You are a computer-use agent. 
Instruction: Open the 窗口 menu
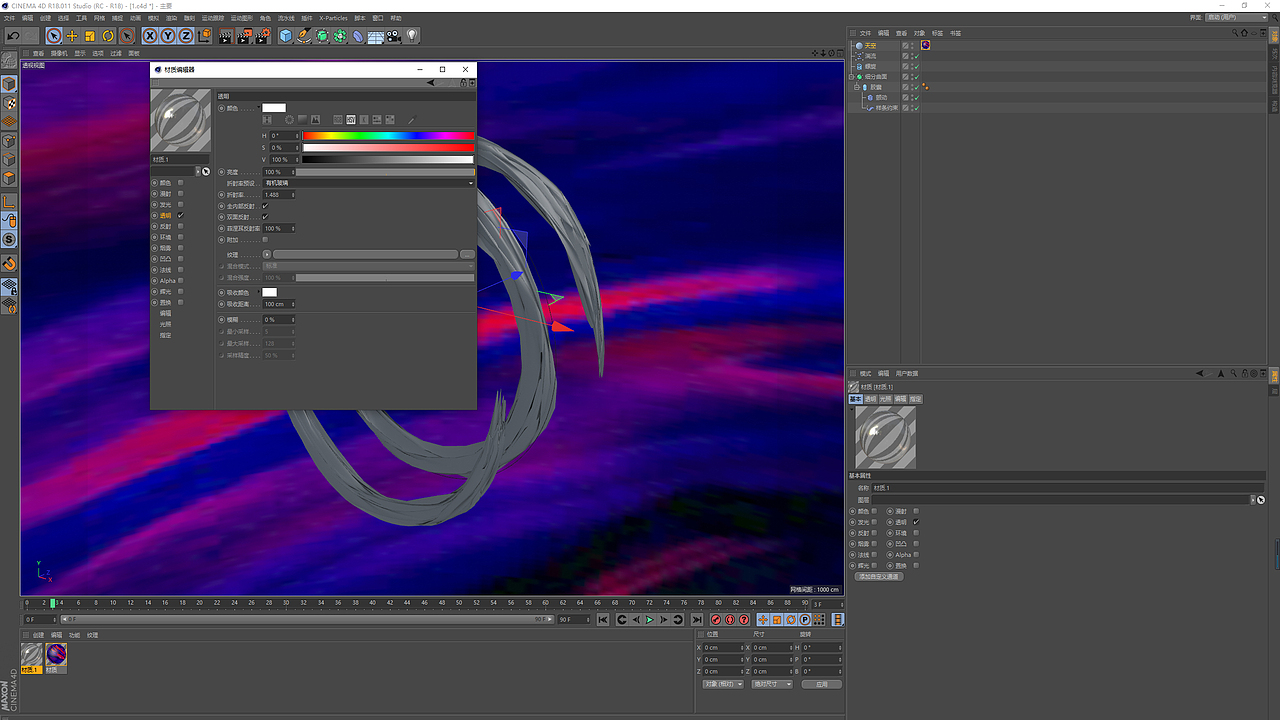pyautogui.click(x=378, y=18)
